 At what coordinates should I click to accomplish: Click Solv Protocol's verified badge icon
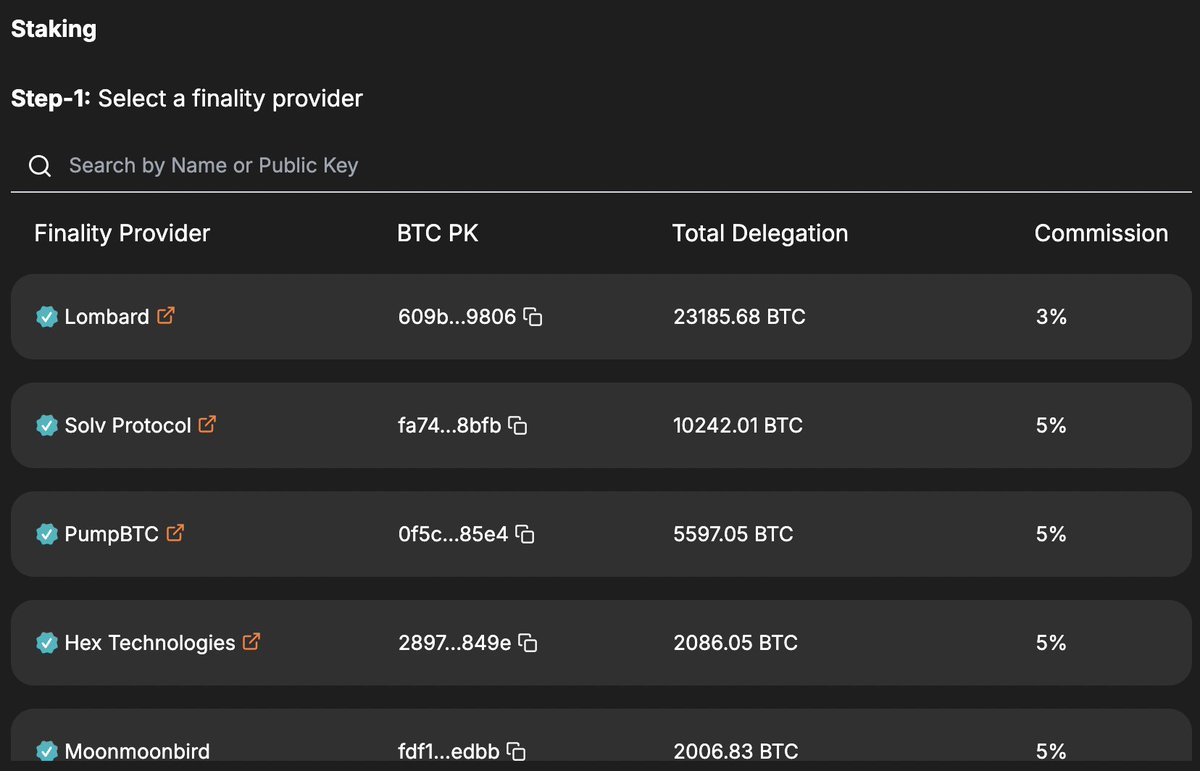46,426
